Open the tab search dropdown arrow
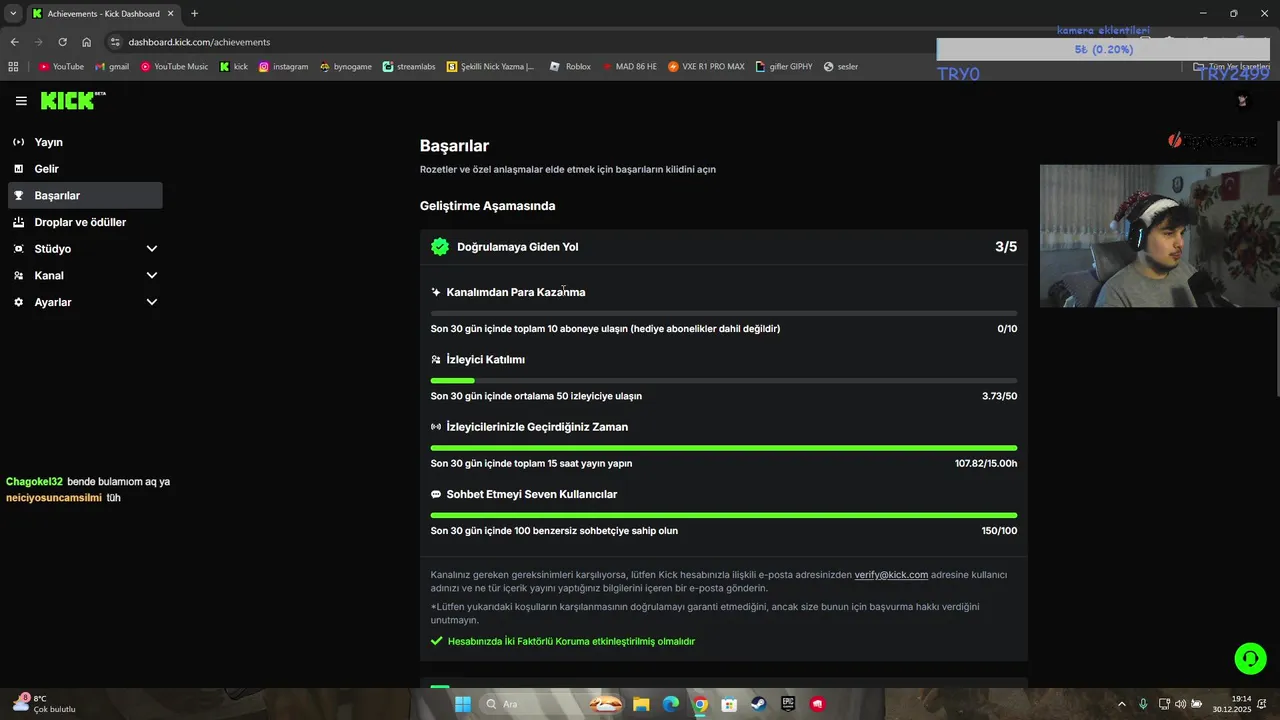This screenshot has width=1280, height=720. point(13,13)
